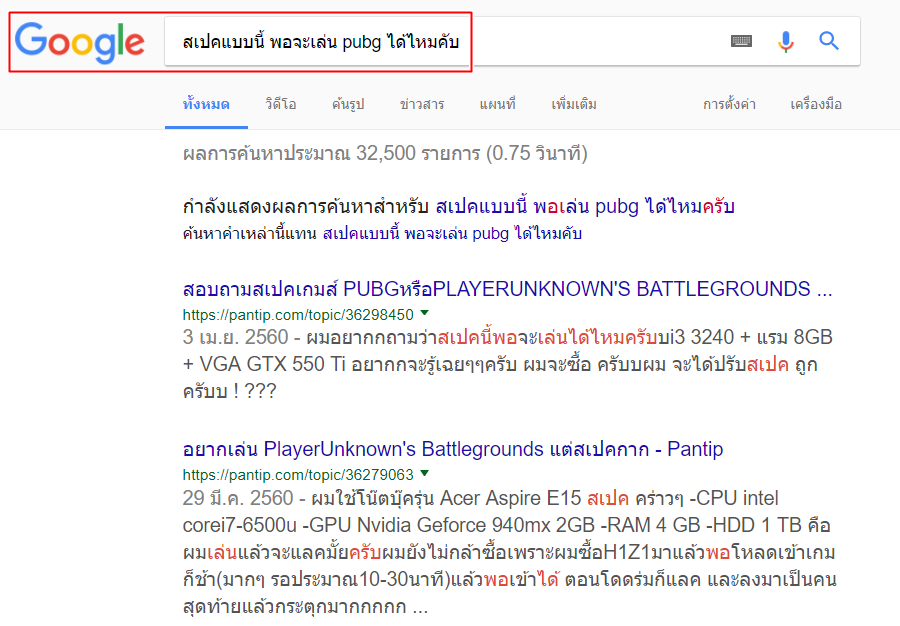Viewport: 900px width, 626px height.
Task: Expand arrow beside pantip topic 36279063
Action: (425, 473)
